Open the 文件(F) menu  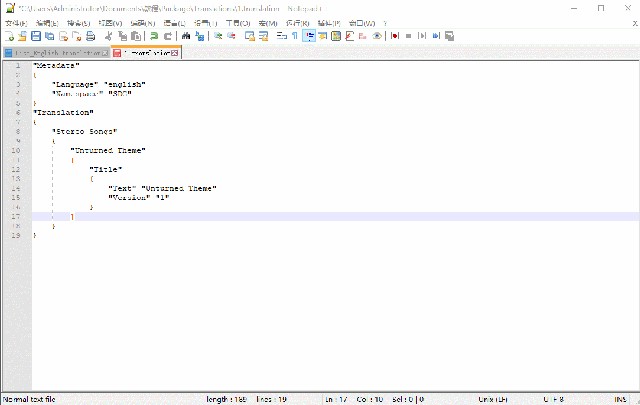pos(16,22)
